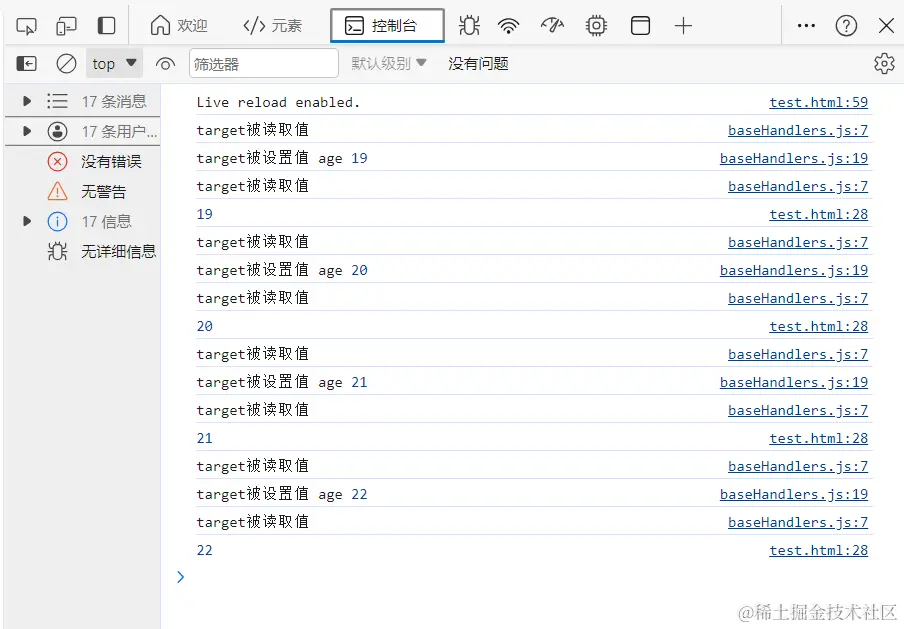Screen dimensions: 904x629
Task: Open the Network wifi icon tab
Action: point(508,26)
